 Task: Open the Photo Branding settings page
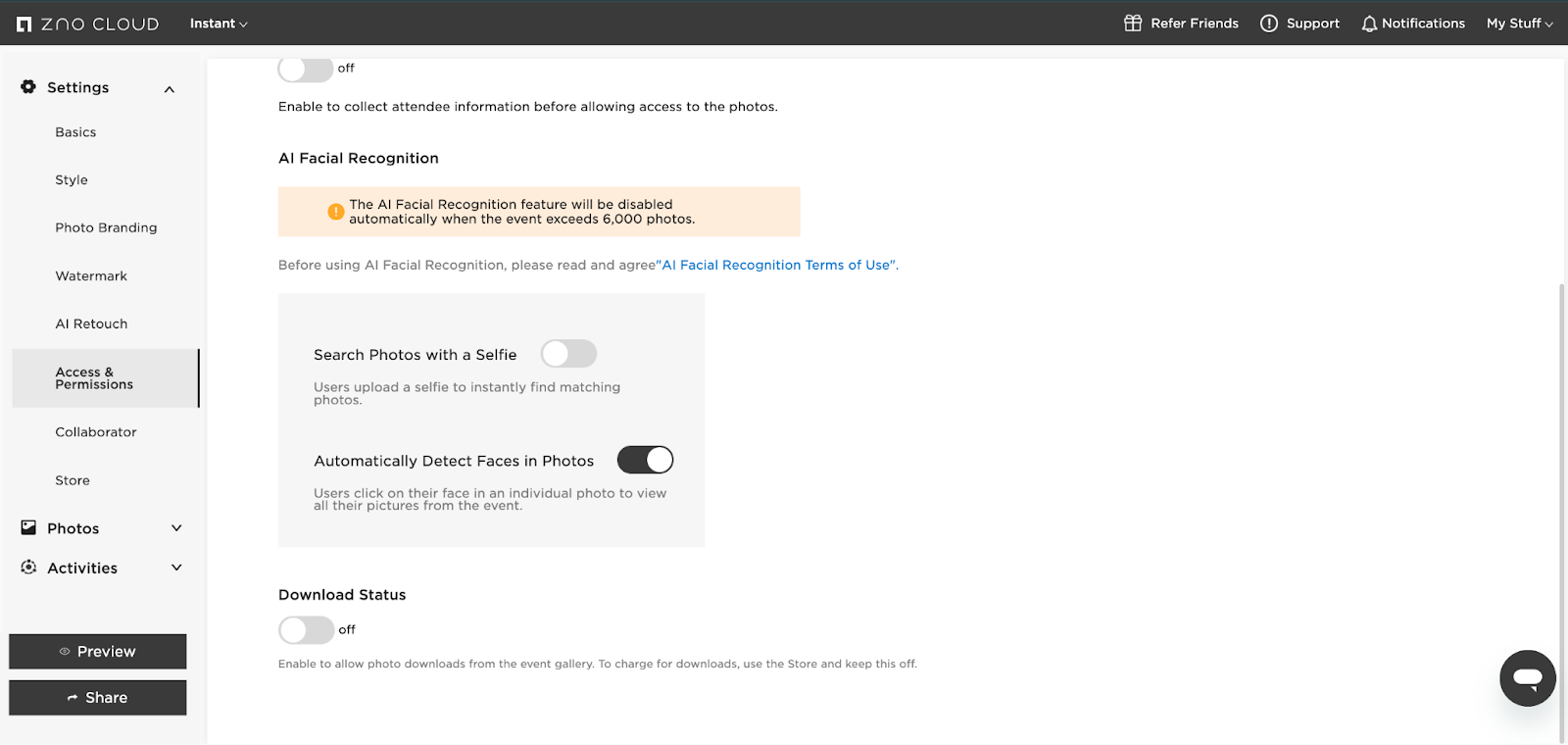tap(106, 227)
